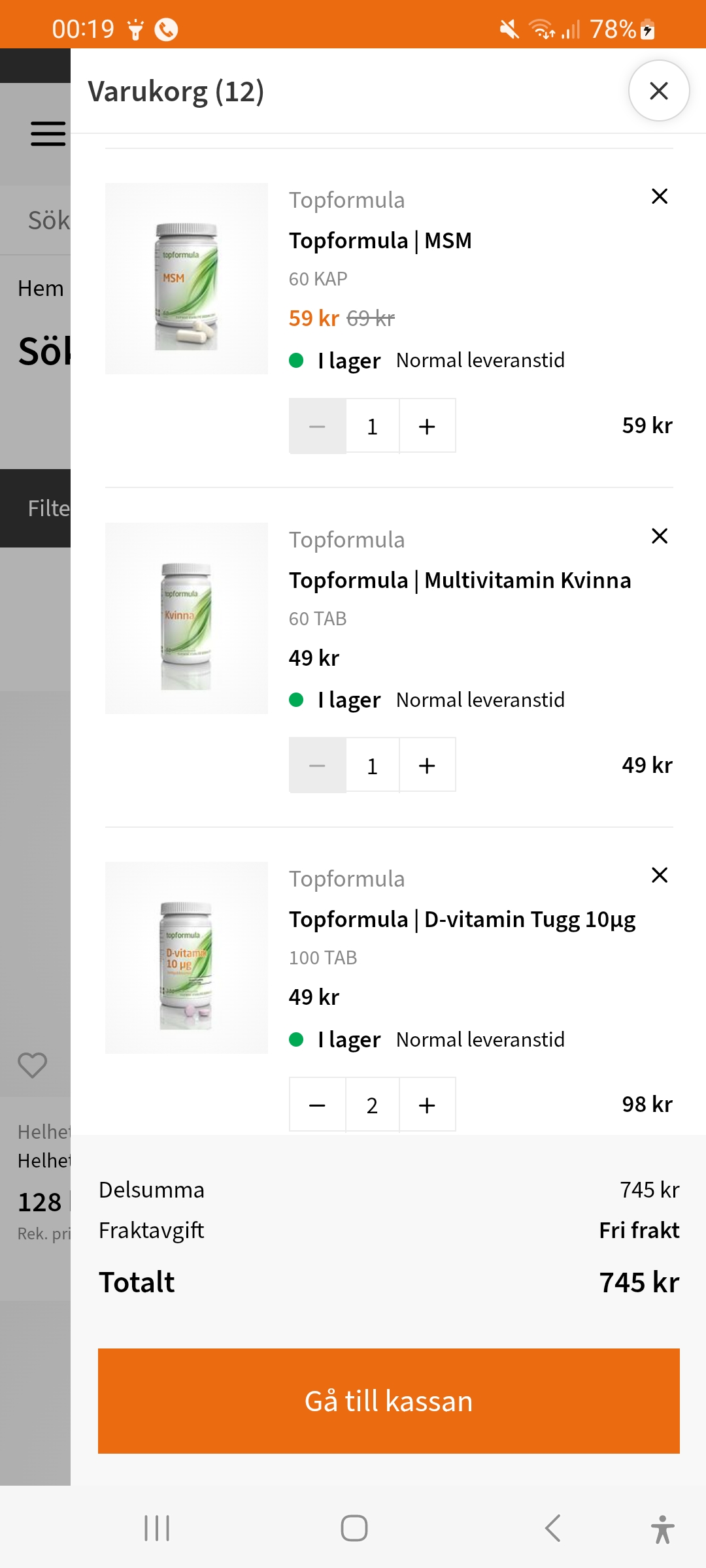The height and width of the screenshot is (1568, 706).
Task: Decrease D-vitamin Tugg quantity
Action: 318,1105
